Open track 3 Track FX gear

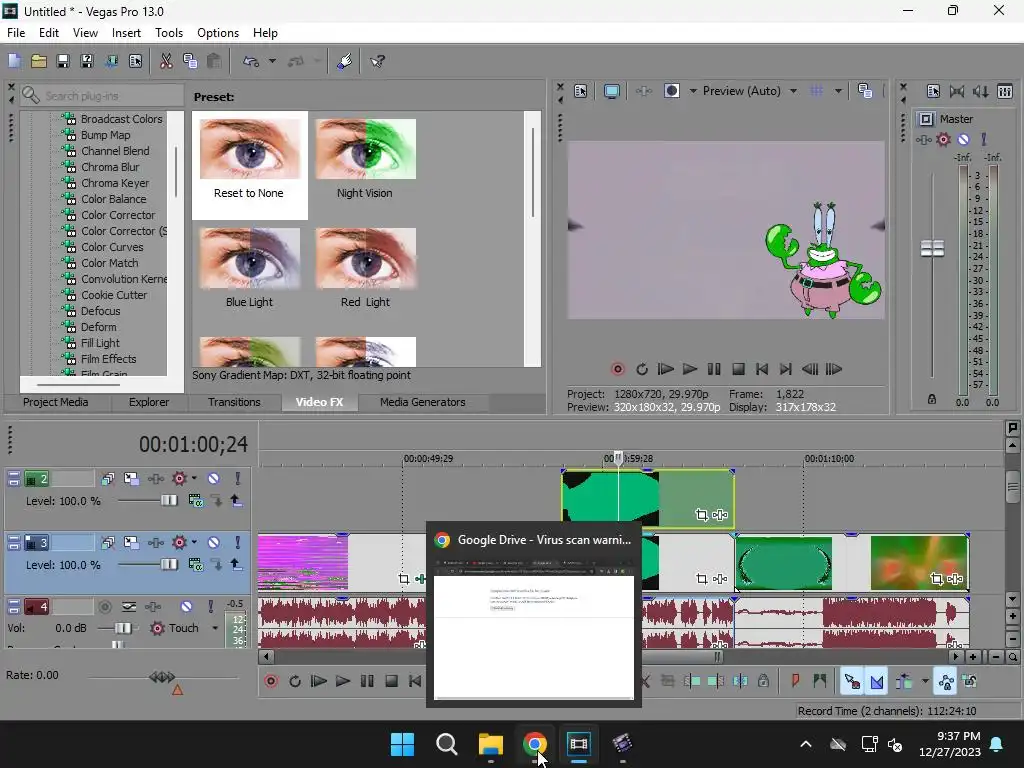[x=178, y=543]
